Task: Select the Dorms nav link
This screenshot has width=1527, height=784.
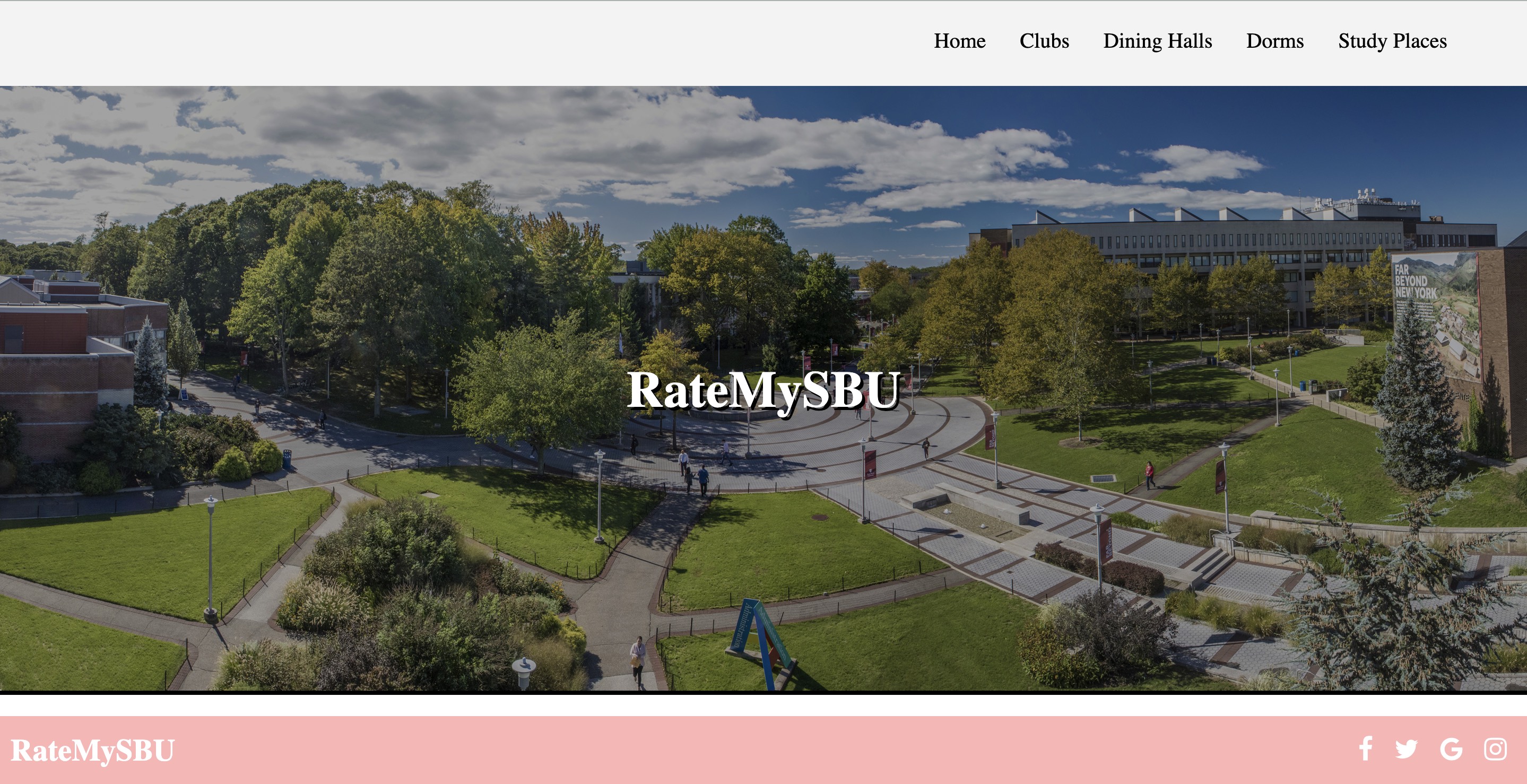Action: coord(1274,41)
